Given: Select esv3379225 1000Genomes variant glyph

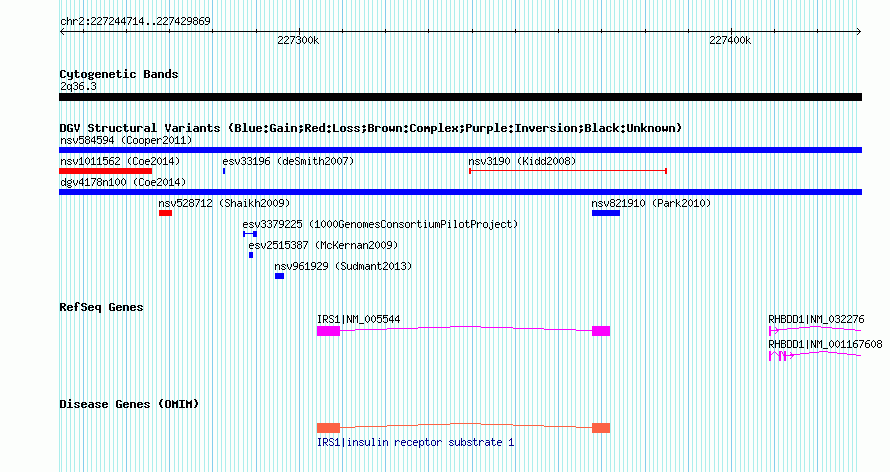Looking at the screenshot, I should pos(250,234).
